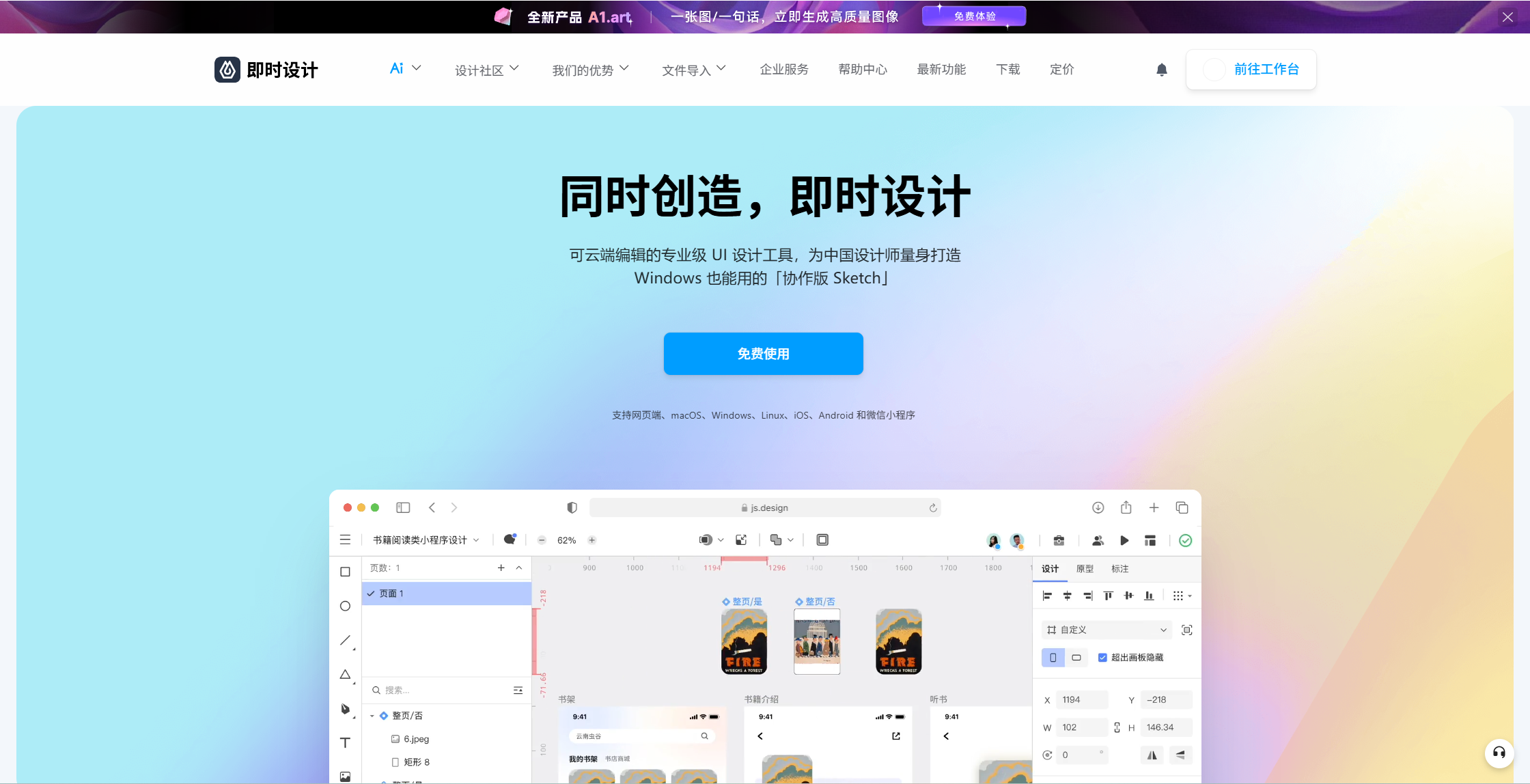Expand the 设计社区 menu

(x=487, y=70)
